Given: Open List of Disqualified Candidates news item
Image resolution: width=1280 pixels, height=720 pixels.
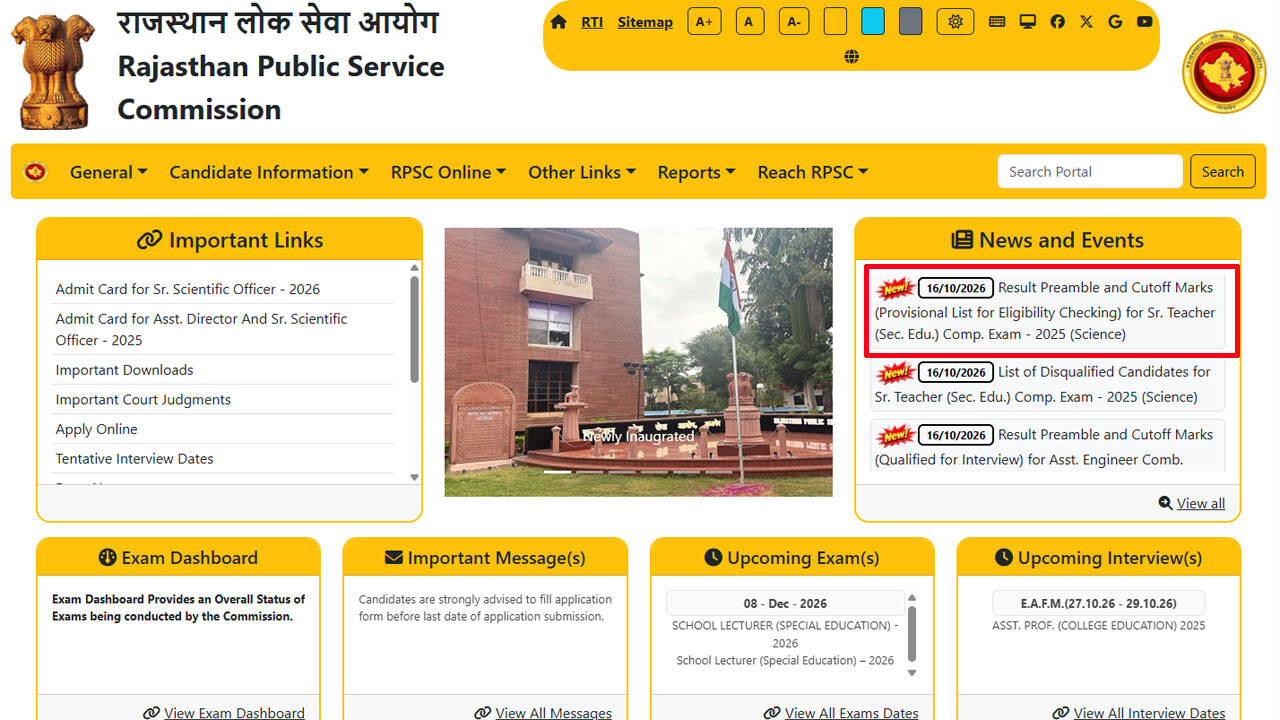Looking at the screenshot, I should click(x=1047, y=384).
